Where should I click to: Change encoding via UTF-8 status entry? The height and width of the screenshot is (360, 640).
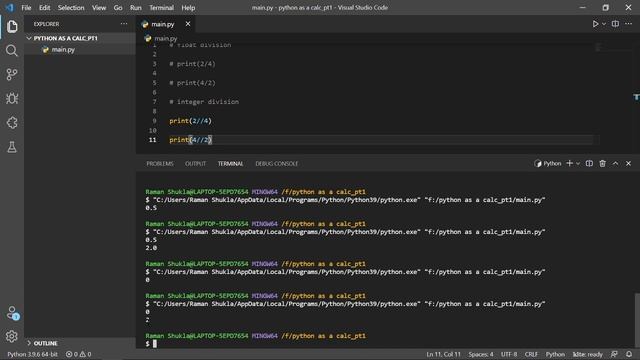[509, 354]
